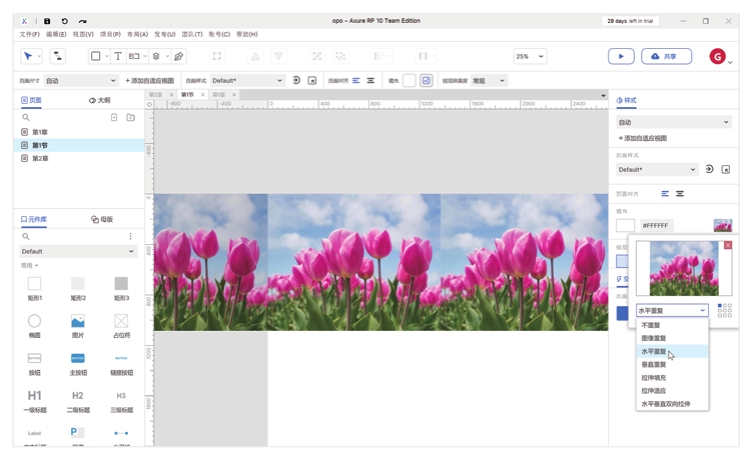
Task: Choose 不重复 from the repeat list
Action: point(651,325)
